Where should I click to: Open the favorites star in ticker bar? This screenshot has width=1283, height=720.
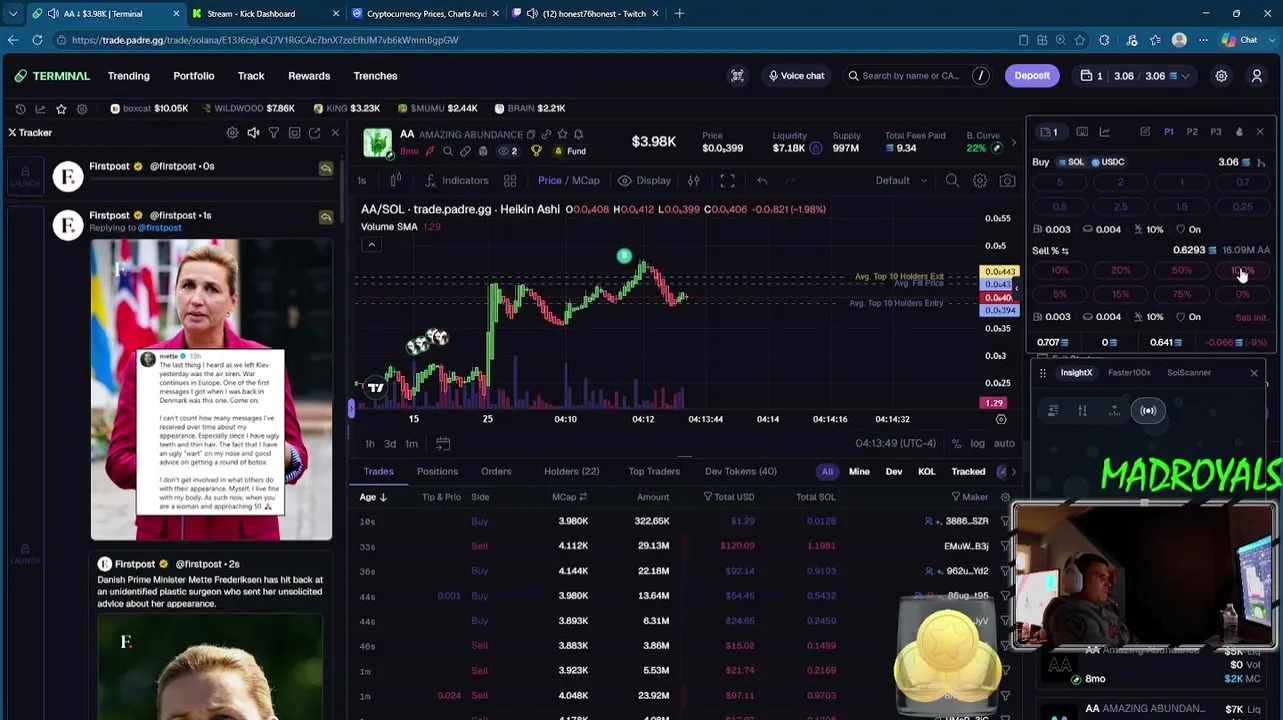(x=61, y=108)
